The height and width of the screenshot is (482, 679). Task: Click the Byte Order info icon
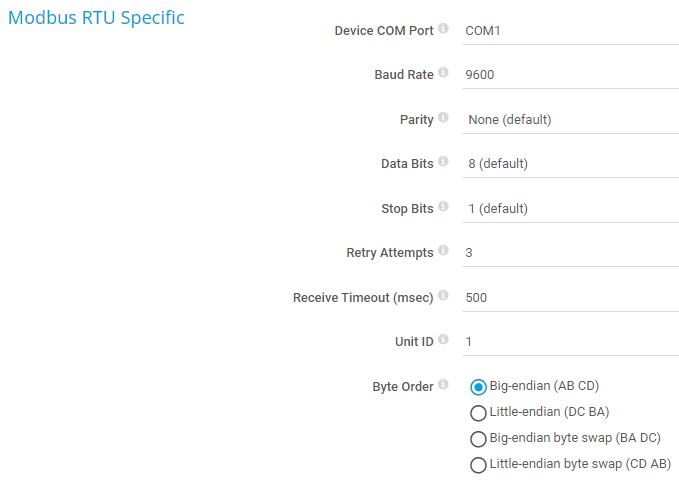(443, 384)
